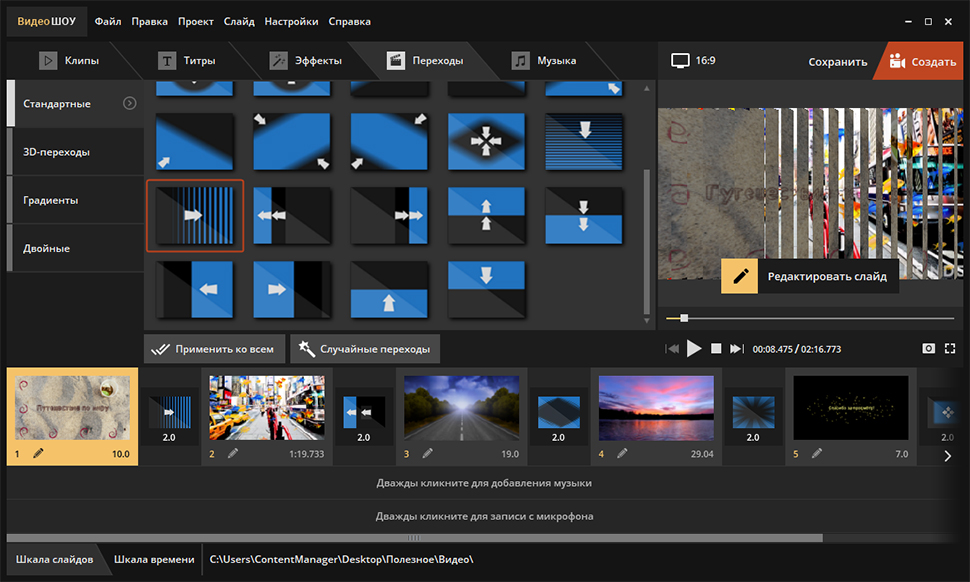
Task: Switch to the Музыка tab
Action: point(544,61)
